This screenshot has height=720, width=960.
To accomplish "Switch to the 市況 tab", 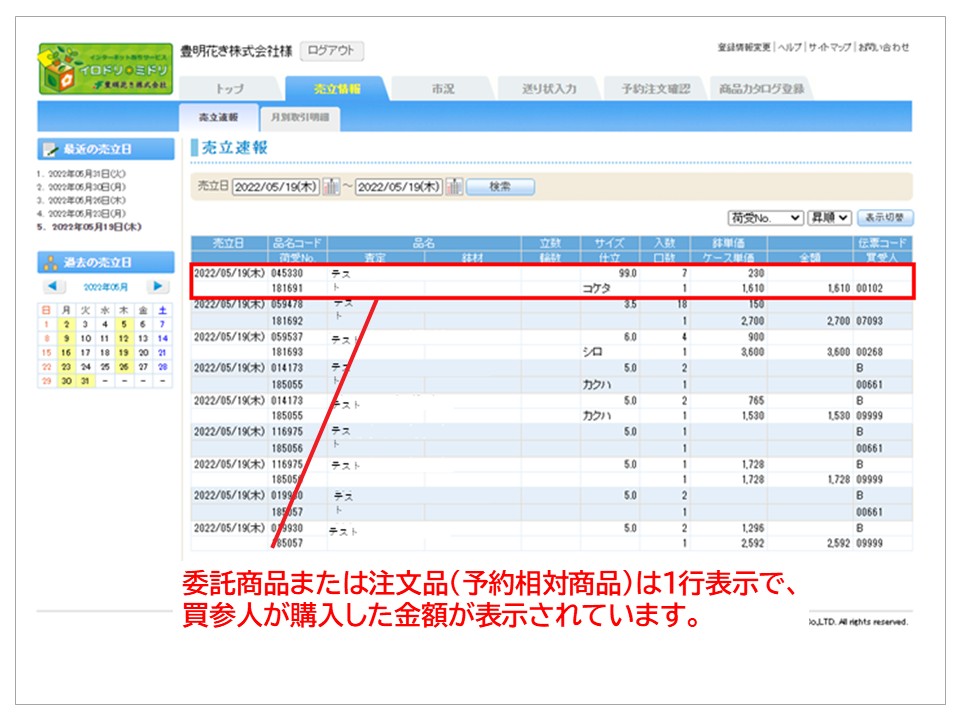I will (442, 89).
